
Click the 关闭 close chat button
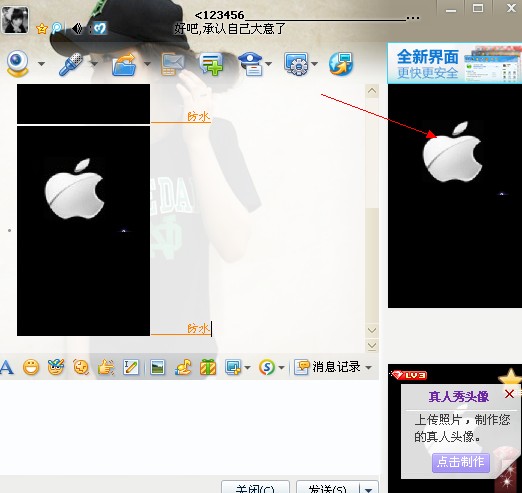tap(255, 488)
